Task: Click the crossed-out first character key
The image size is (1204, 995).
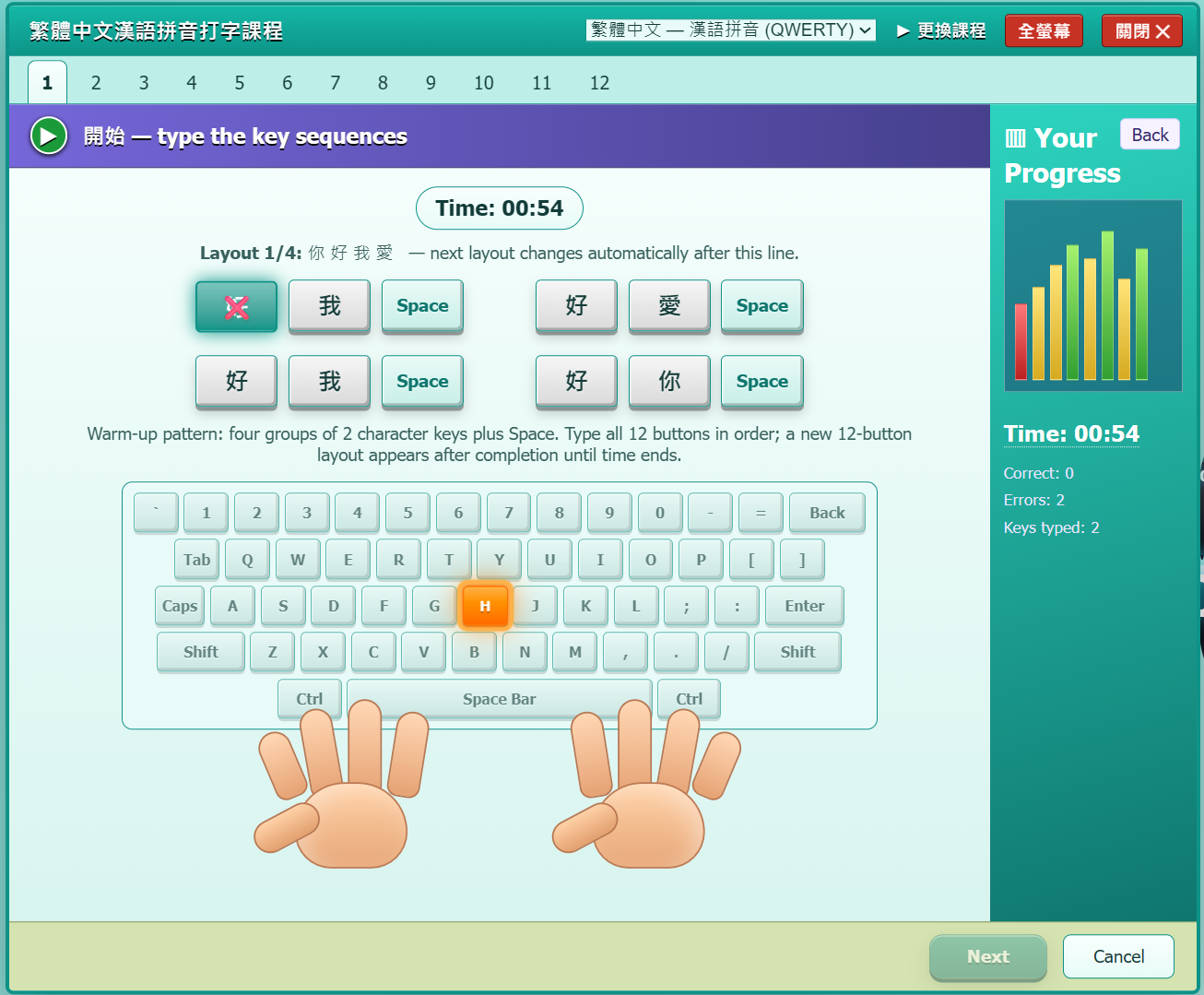Action: pos(237,307)
